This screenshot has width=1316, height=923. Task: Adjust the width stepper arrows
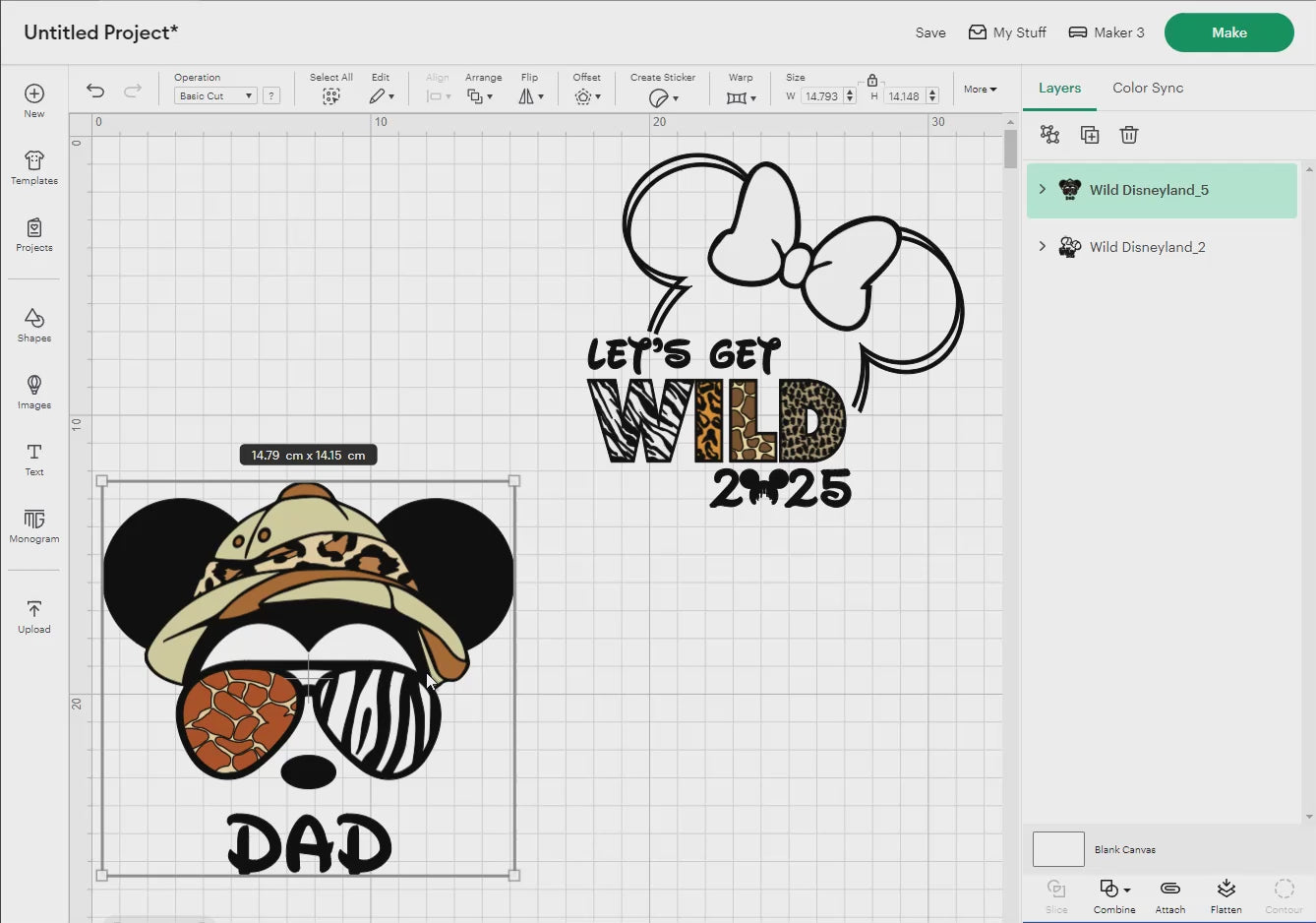[x=850, y=96]
